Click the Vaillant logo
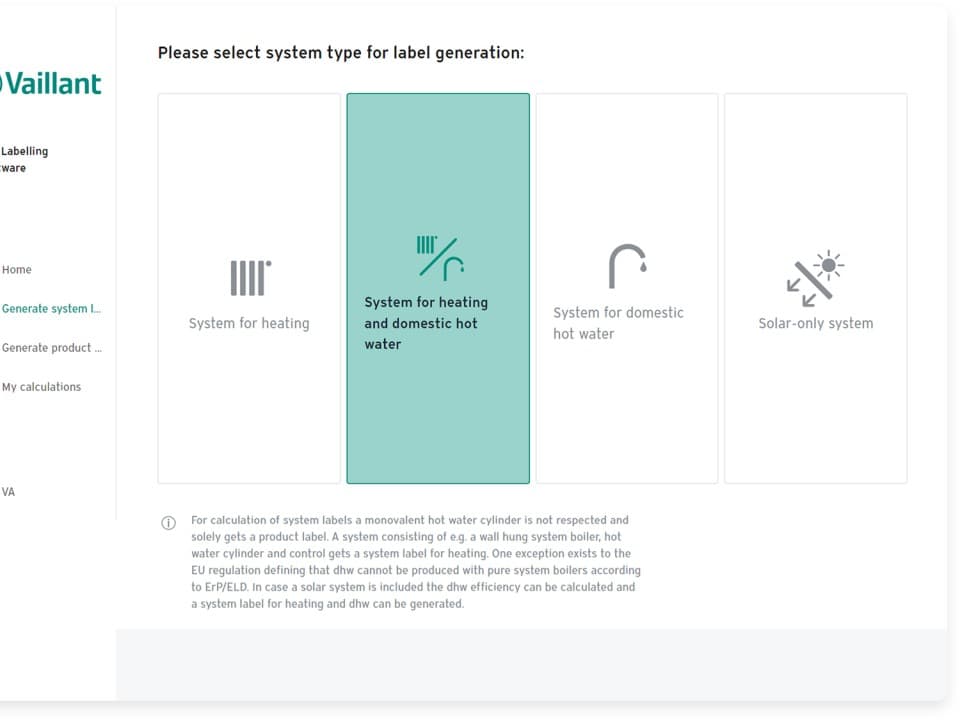The width and height of the screenshot is (960, 720). coord(50,83)
